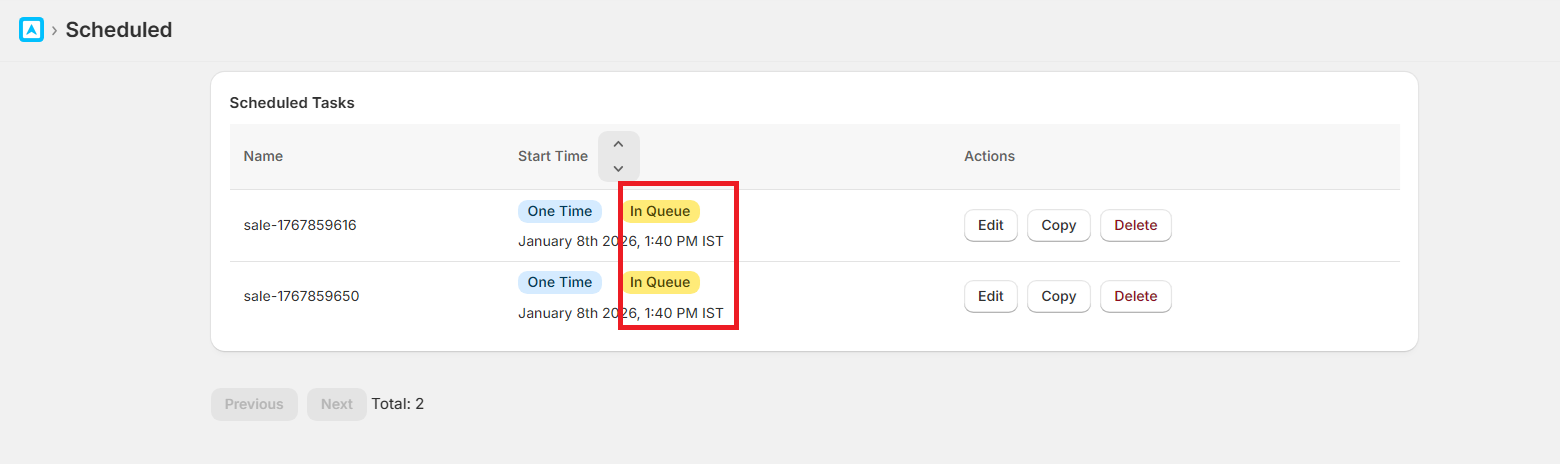This screenshot has width=1560, height=464.
Task: Toggle the Start Time sort arrows
Action: 618,156
